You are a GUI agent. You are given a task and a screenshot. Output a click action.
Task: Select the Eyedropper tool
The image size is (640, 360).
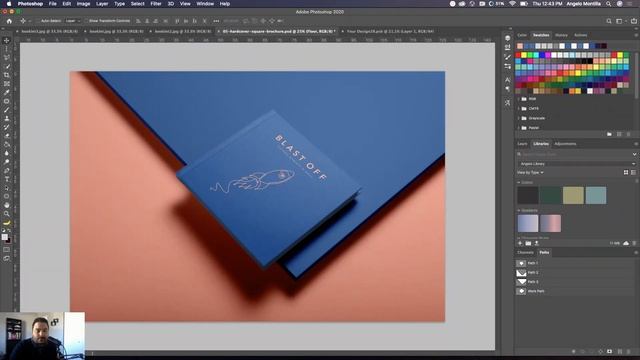[x=7, y=92]
